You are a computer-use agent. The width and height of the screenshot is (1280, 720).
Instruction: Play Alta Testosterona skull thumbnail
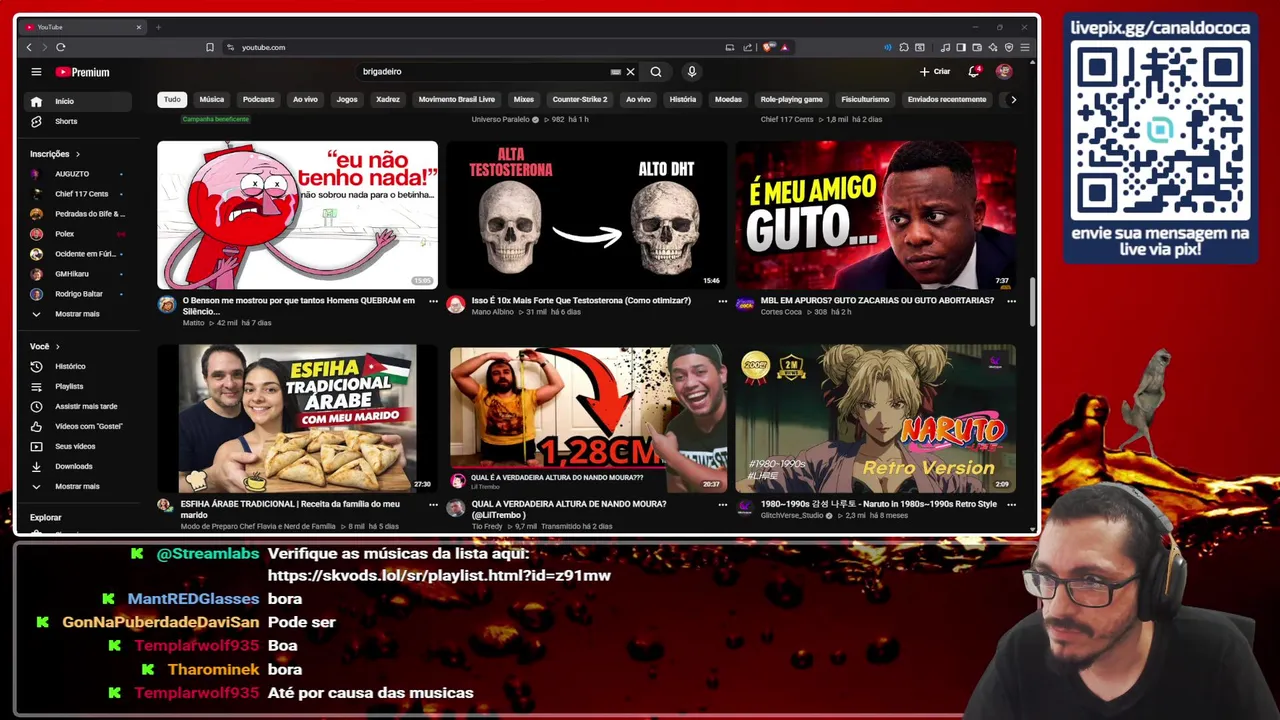click(x=587, y=215)
